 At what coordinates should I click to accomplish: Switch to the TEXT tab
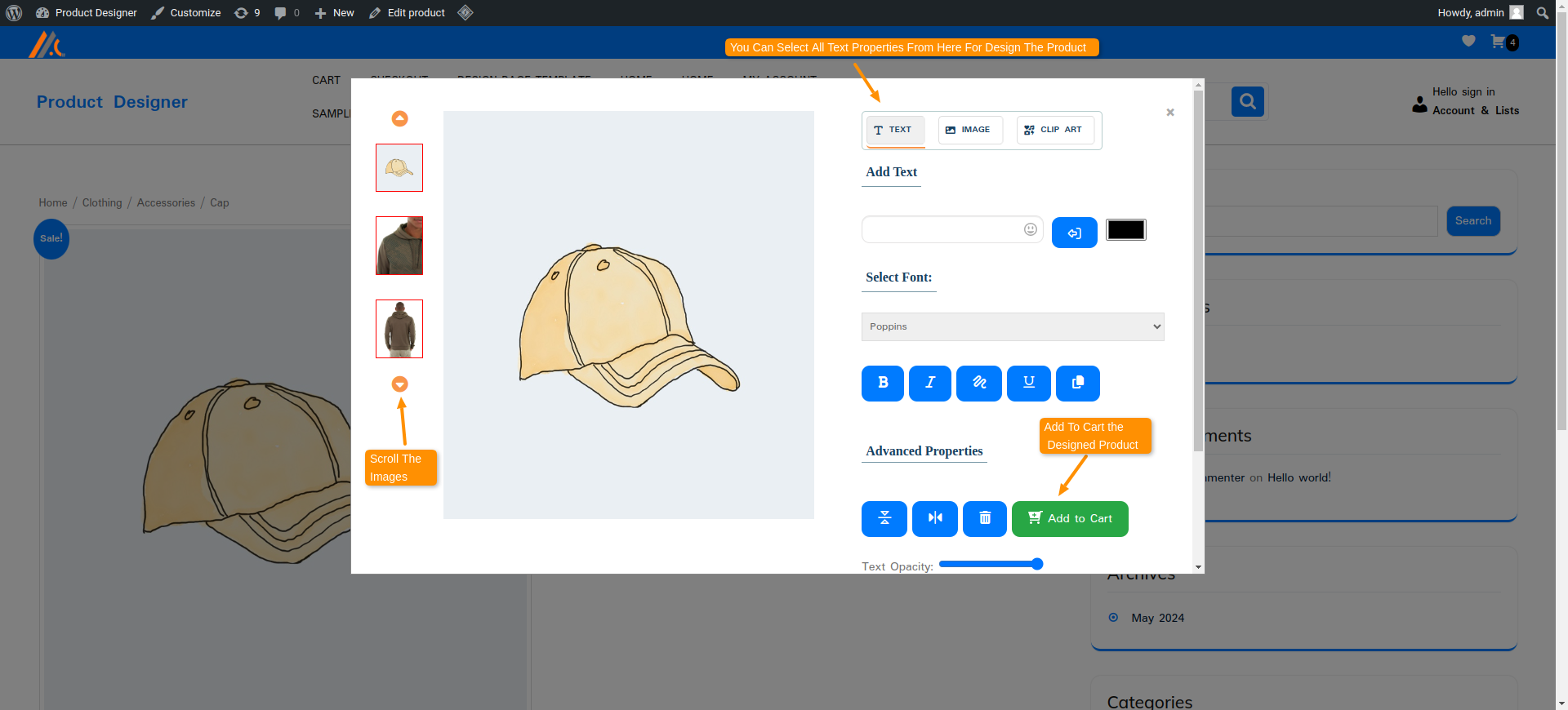tap(895, 131)
